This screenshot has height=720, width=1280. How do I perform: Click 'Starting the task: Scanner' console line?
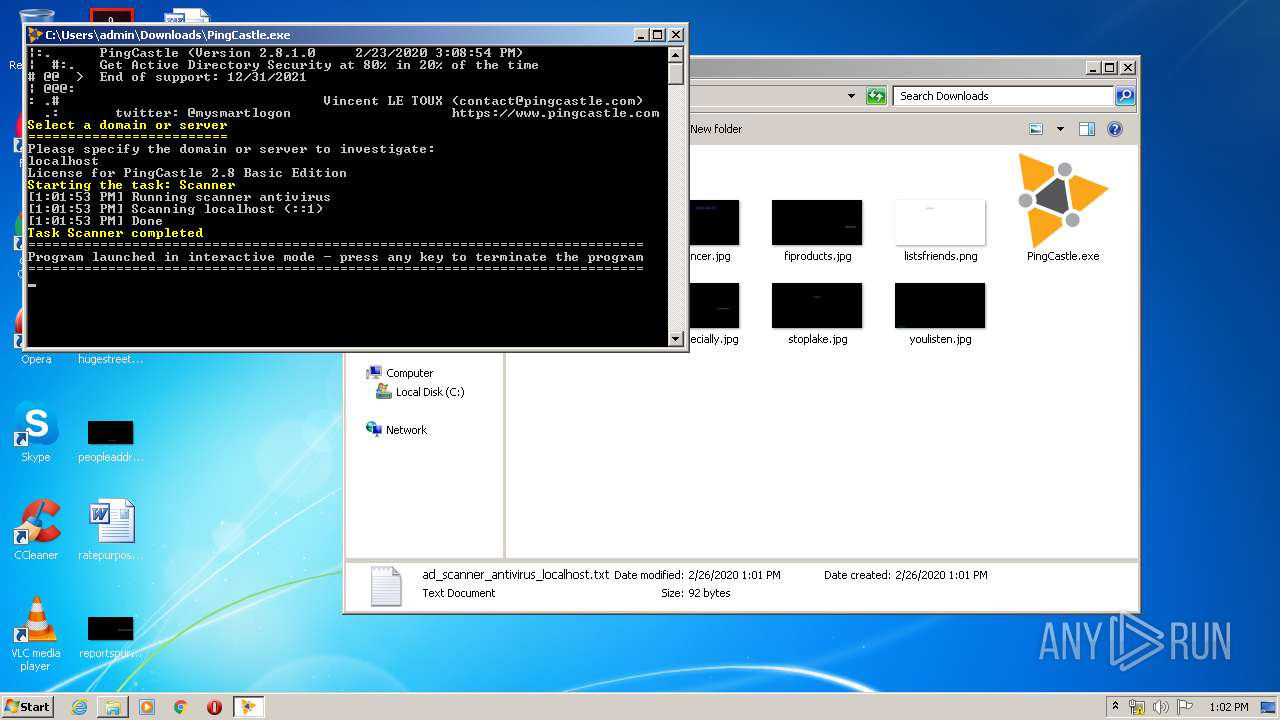pyautogui.click(x=131, y=185)
